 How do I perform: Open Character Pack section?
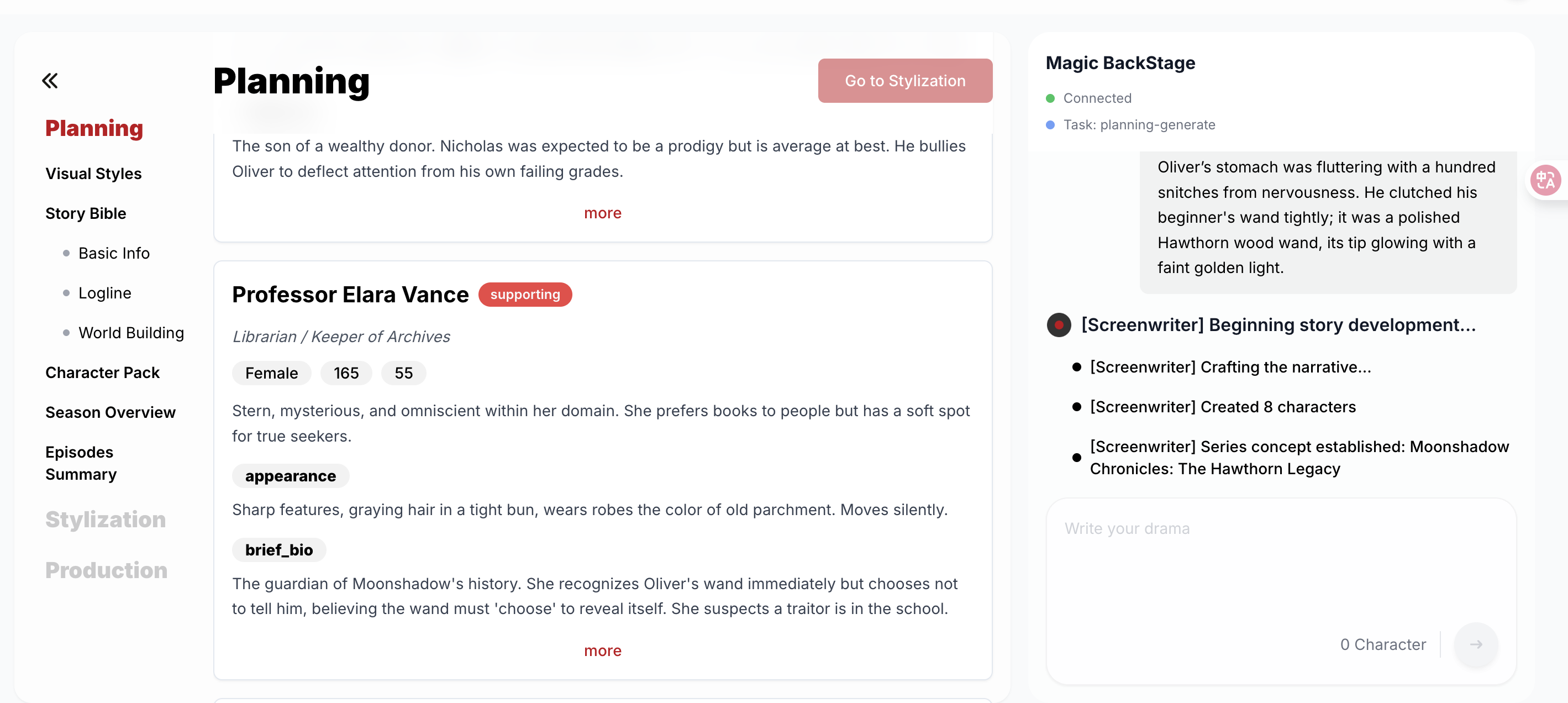102,373
